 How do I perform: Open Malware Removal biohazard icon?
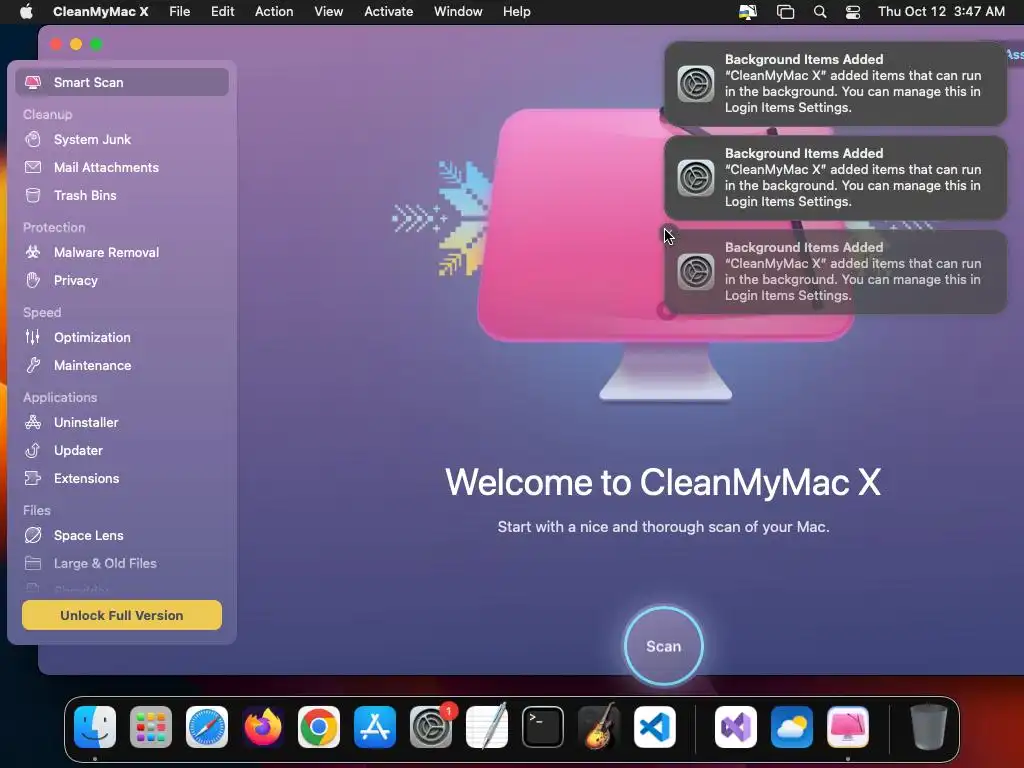point(33,252)
